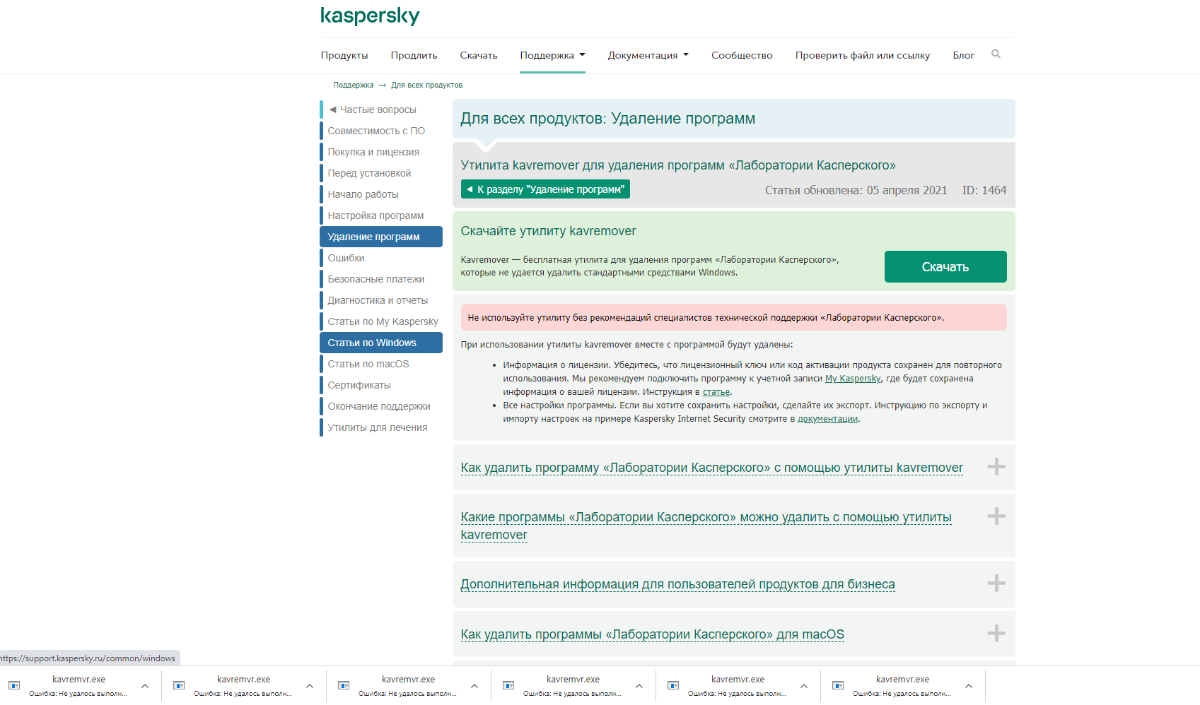Click К разделу "Удаление программ" button
Screen dimensions: 1200x705
(545, 189)
